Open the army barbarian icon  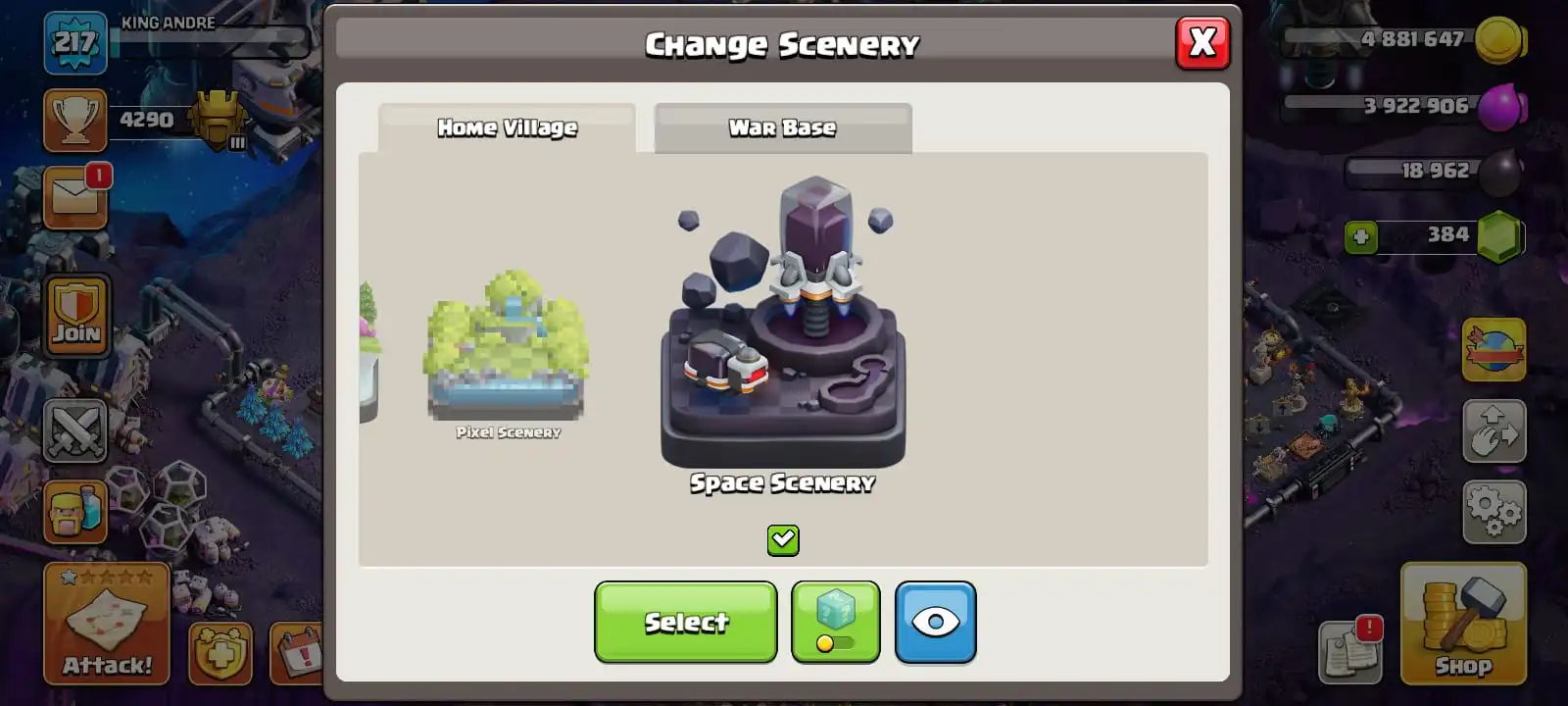(75, 512)
